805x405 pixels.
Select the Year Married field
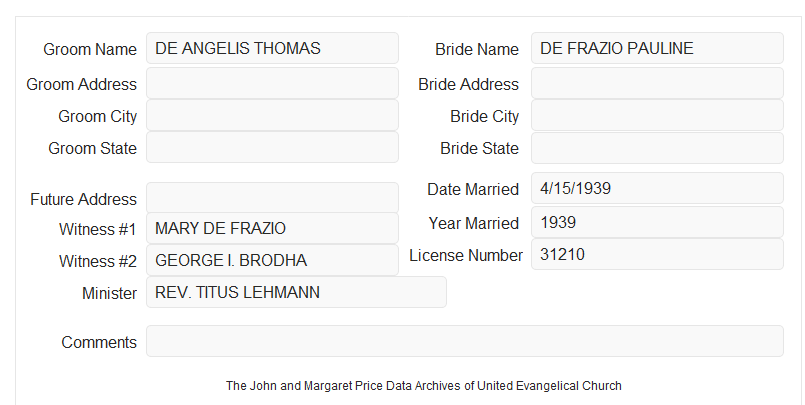point(657,222)
